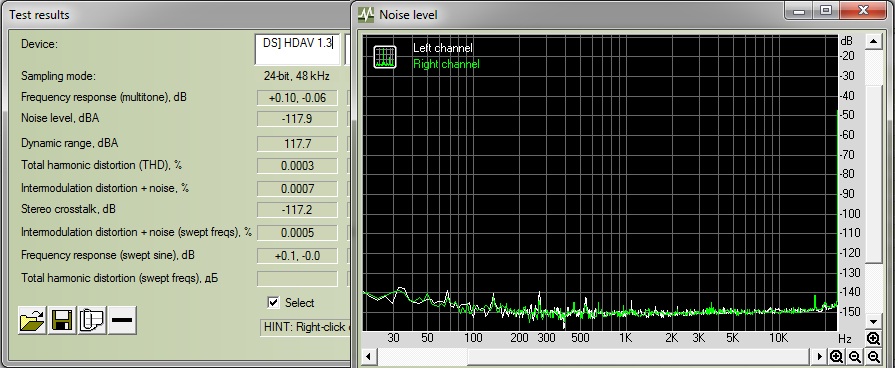Click the spectrum graph icon on plot
The width and height of the screenshot is (895, 369).
tap(385, 57)
